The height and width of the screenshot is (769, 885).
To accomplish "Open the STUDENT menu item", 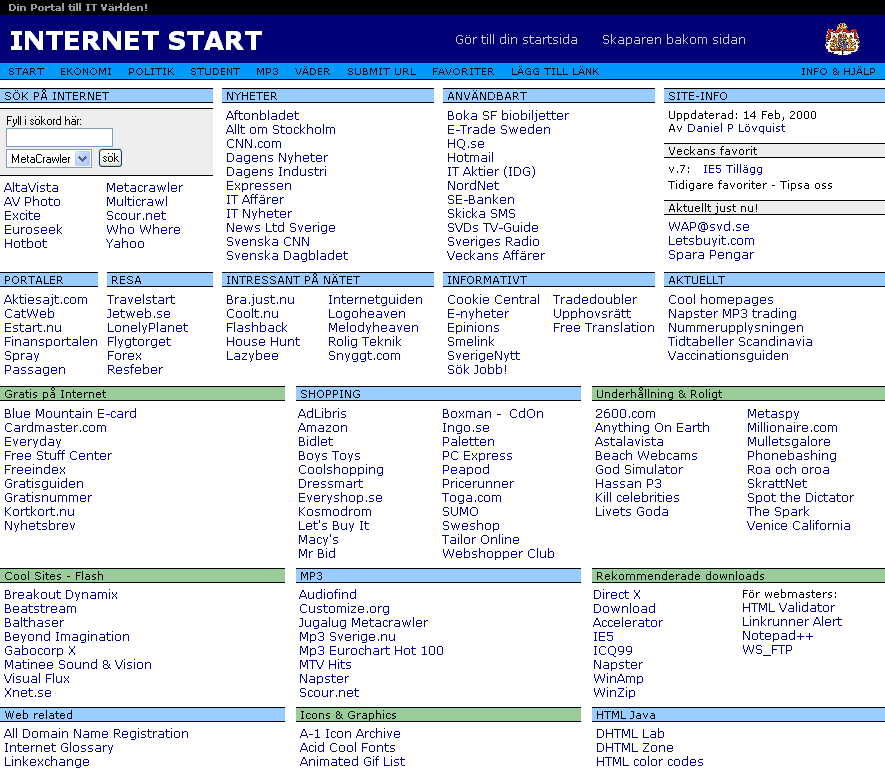I will pyautogui.click(x=215, y=72).
